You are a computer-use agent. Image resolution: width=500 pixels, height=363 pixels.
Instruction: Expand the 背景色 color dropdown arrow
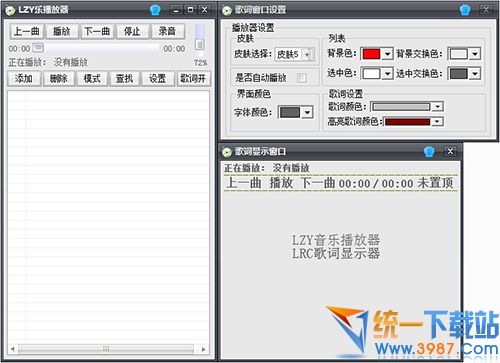tap(387, 54)
